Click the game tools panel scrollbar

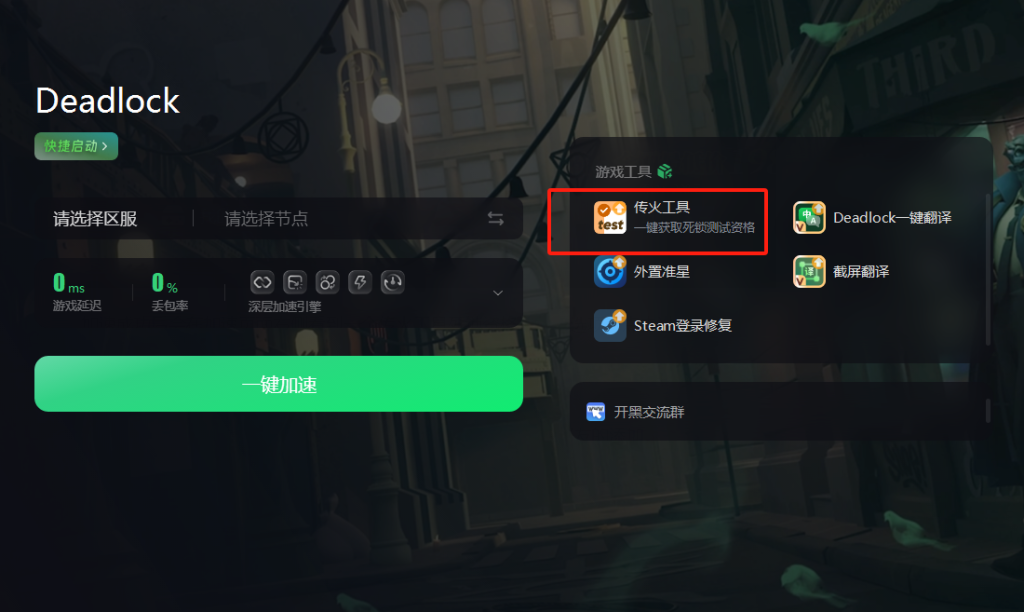[988, 268]
